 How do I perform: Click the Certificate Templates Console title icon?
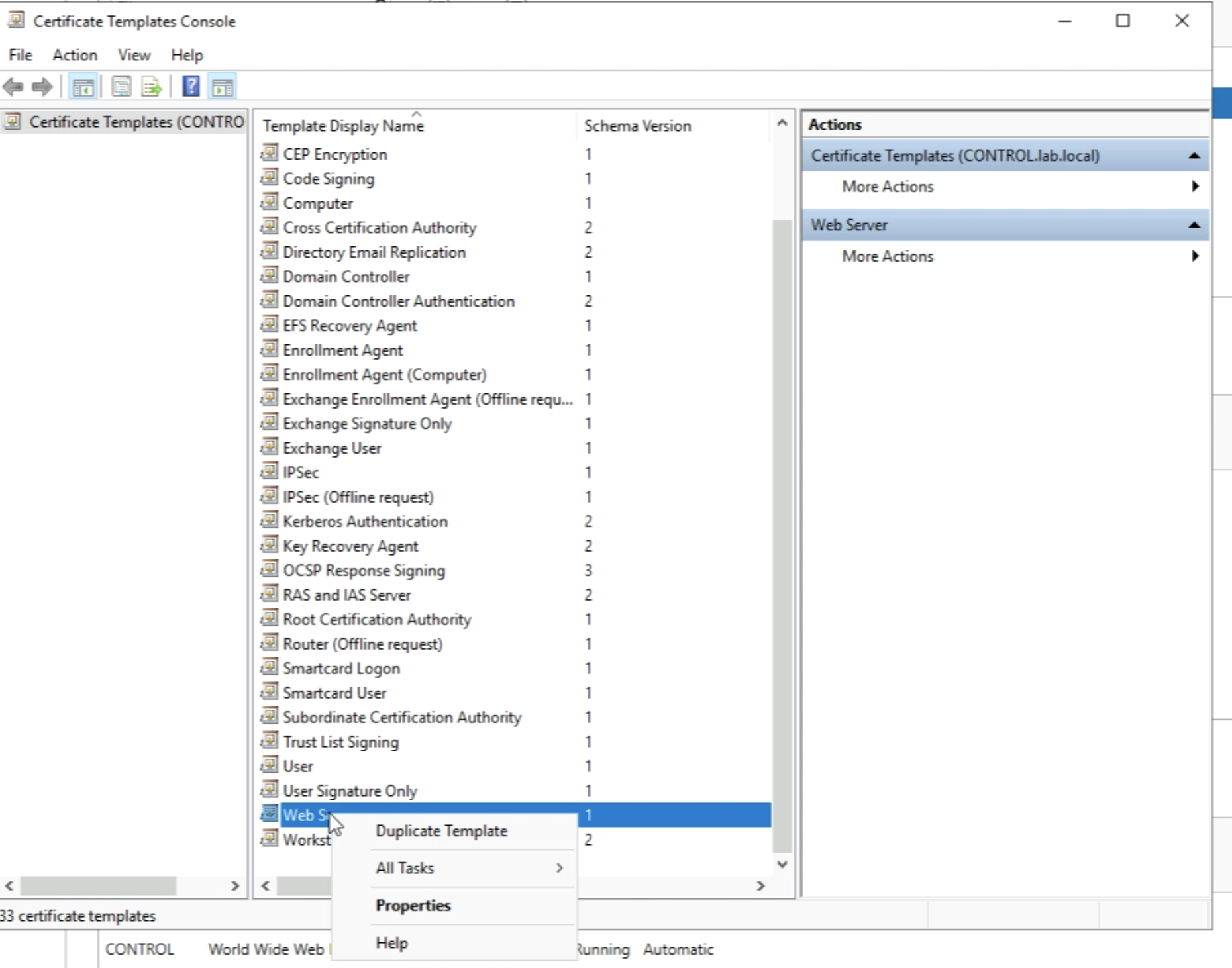[16, 21]
